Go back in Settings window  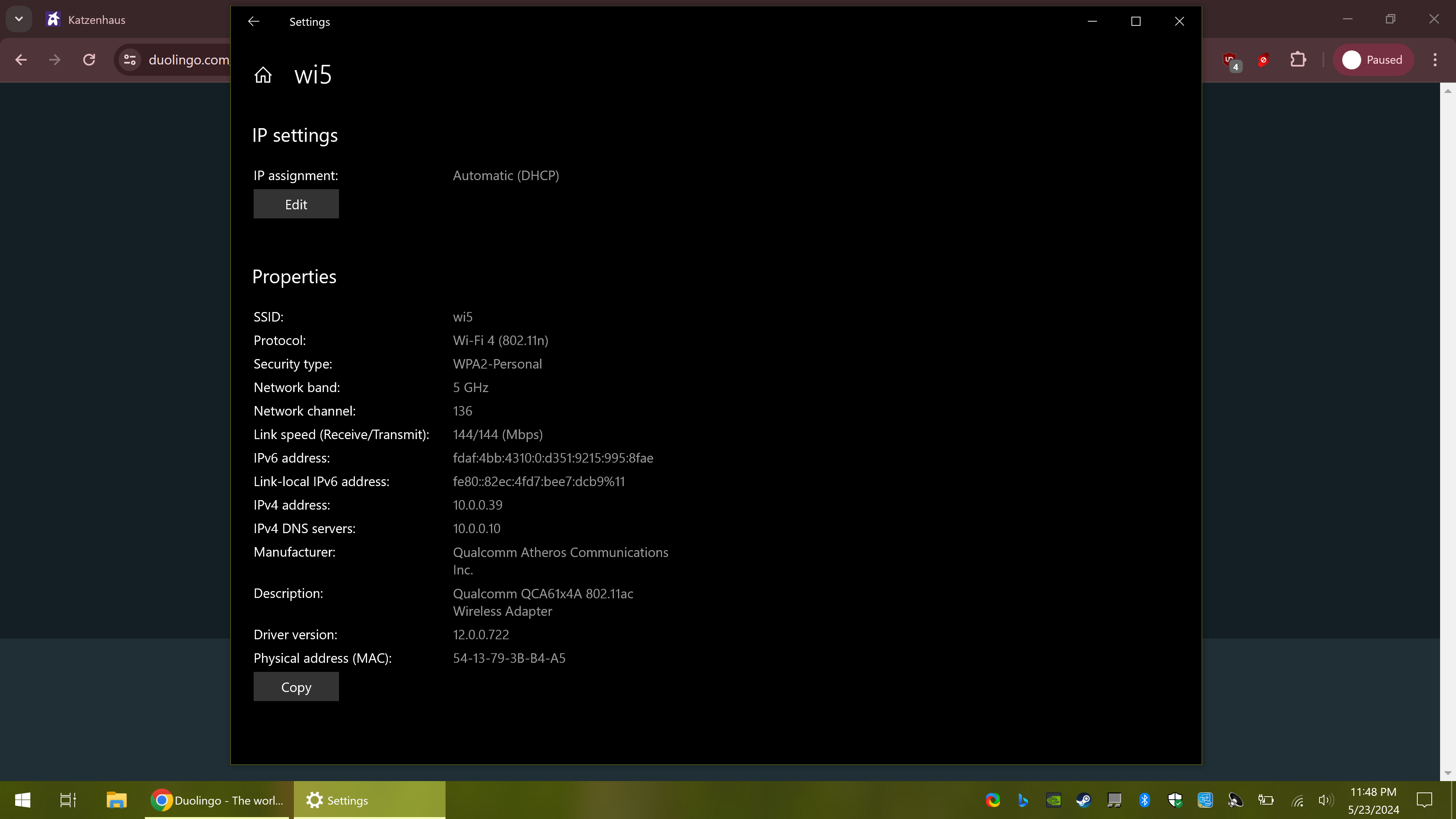coord(254,22)
